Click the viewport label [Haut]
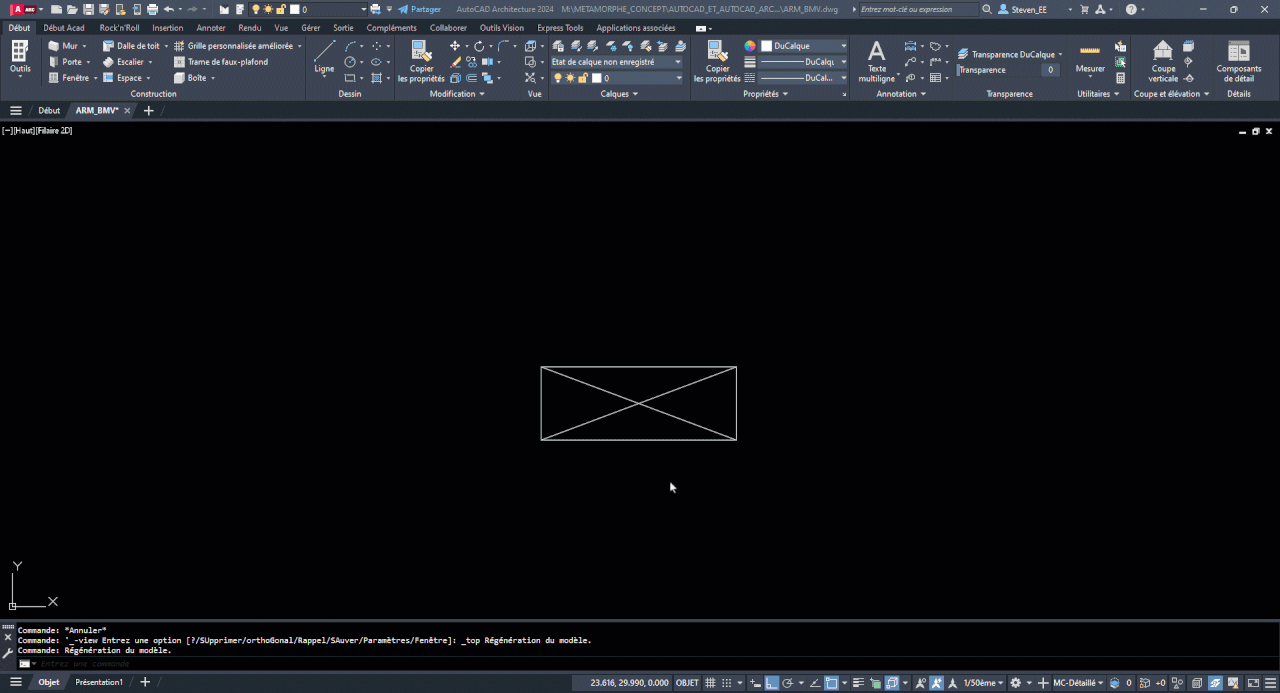 24,130
